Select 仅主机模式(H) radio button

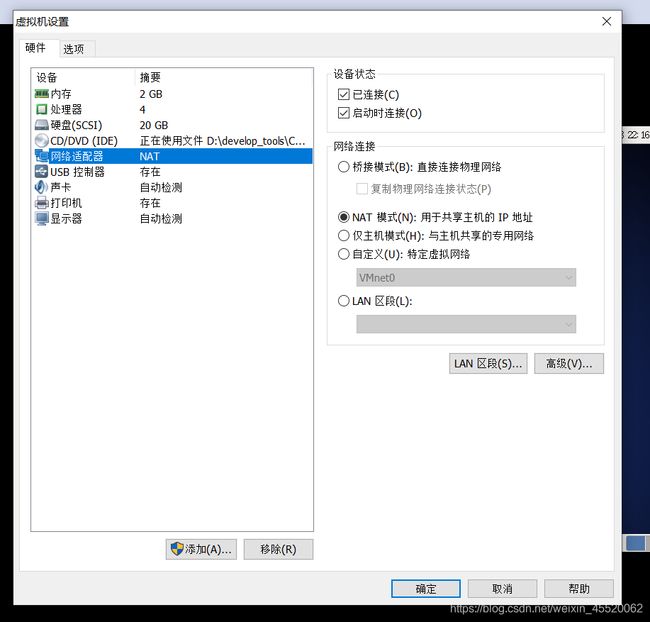(x=344, y=236)
